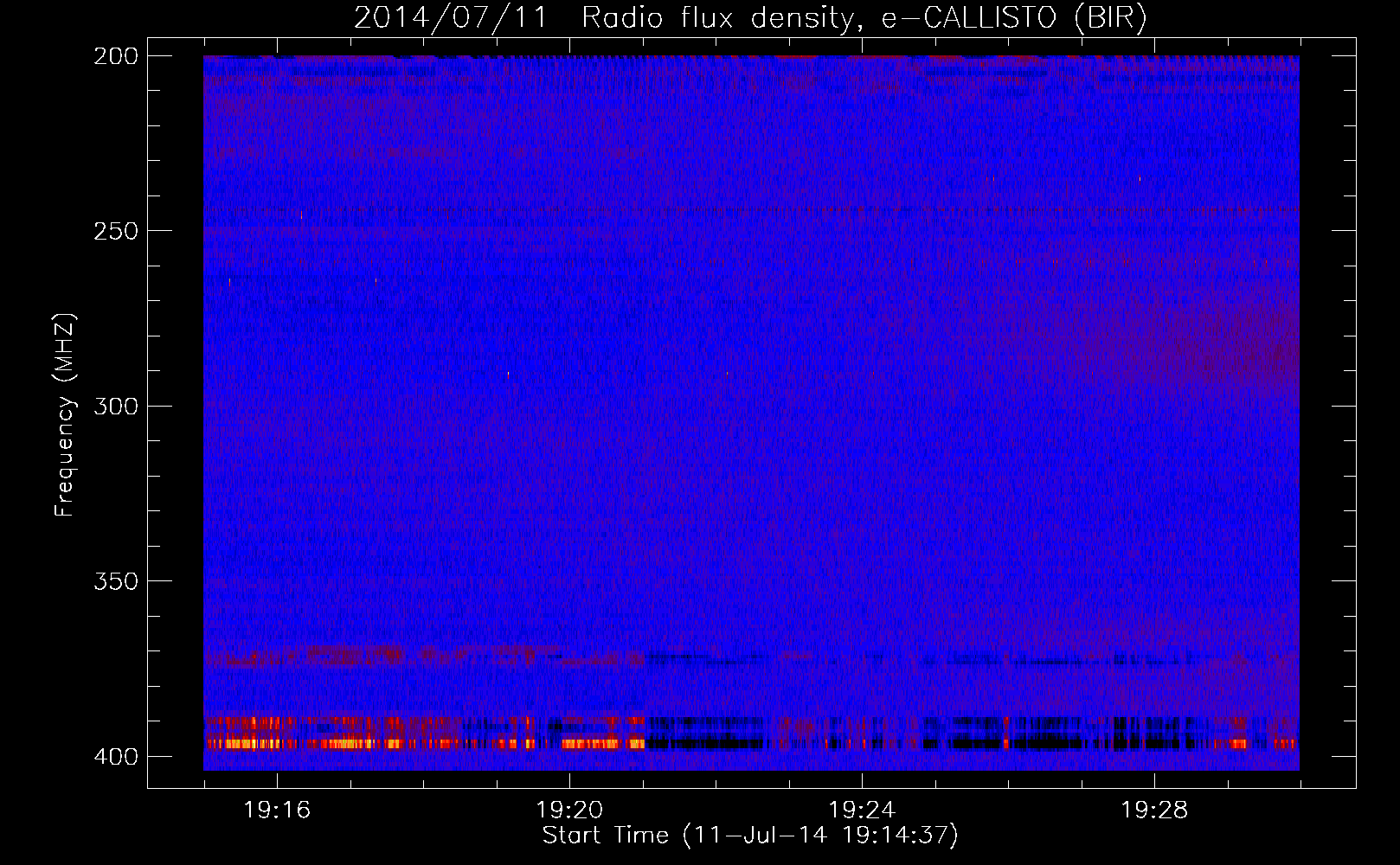The width and height of the screenshot is (1400, 865).
Task: Click the 250 frequency tick label
Action: pos(116,231)
